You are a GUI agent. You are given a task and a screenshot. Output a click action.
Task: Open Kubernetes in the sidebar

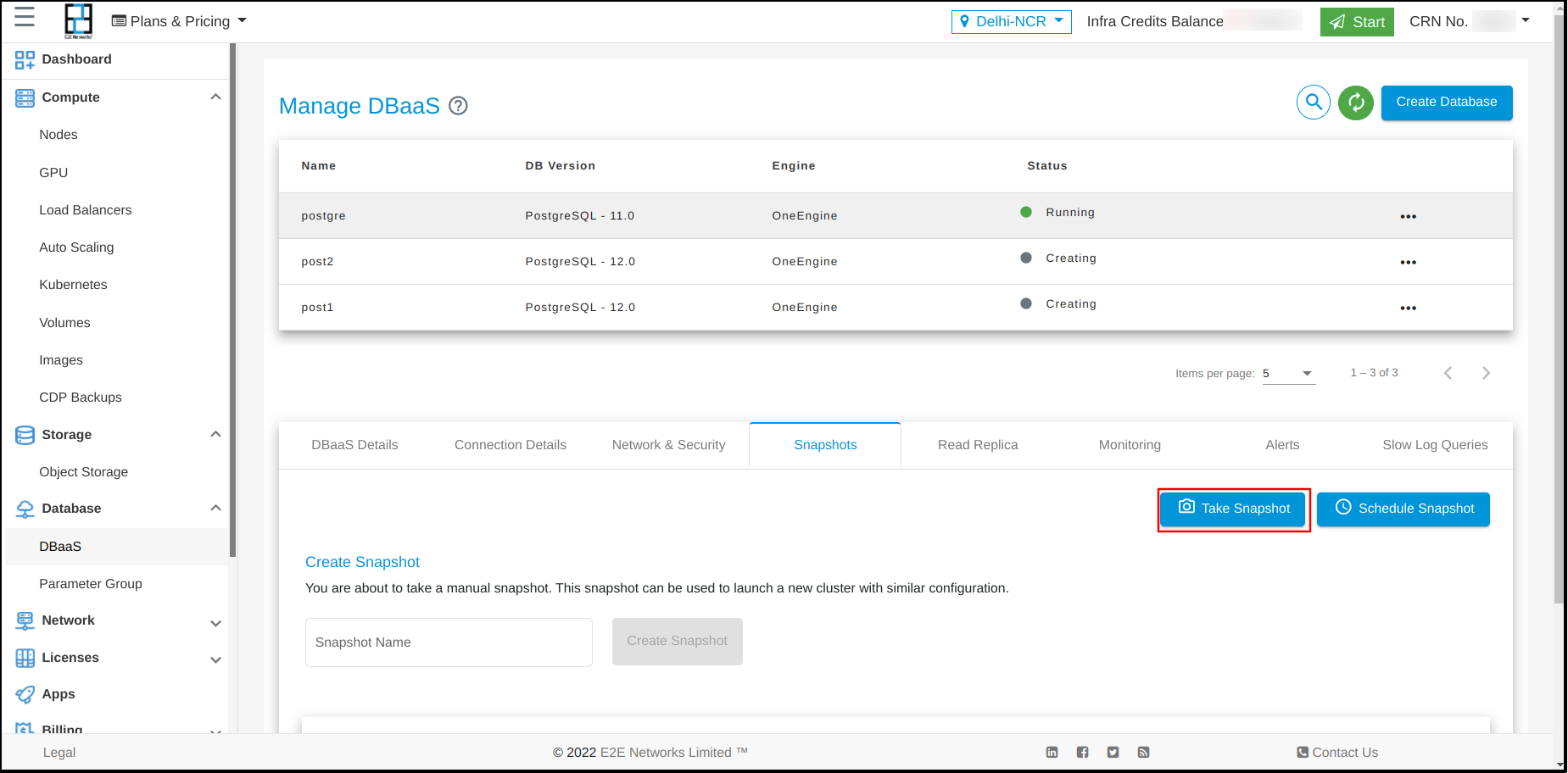pyautogui.click(x=73, y=285)
